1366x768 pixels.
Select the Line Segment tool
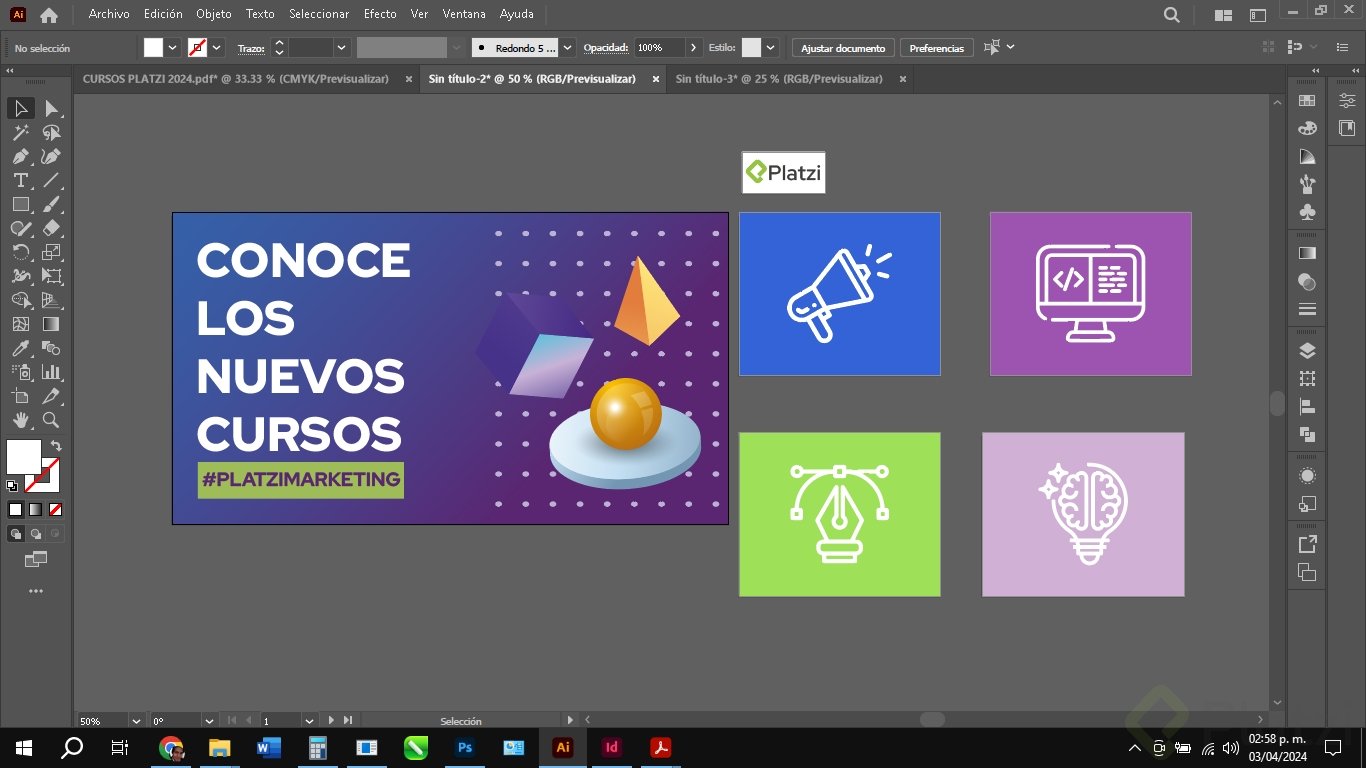[x=51, y=180]
